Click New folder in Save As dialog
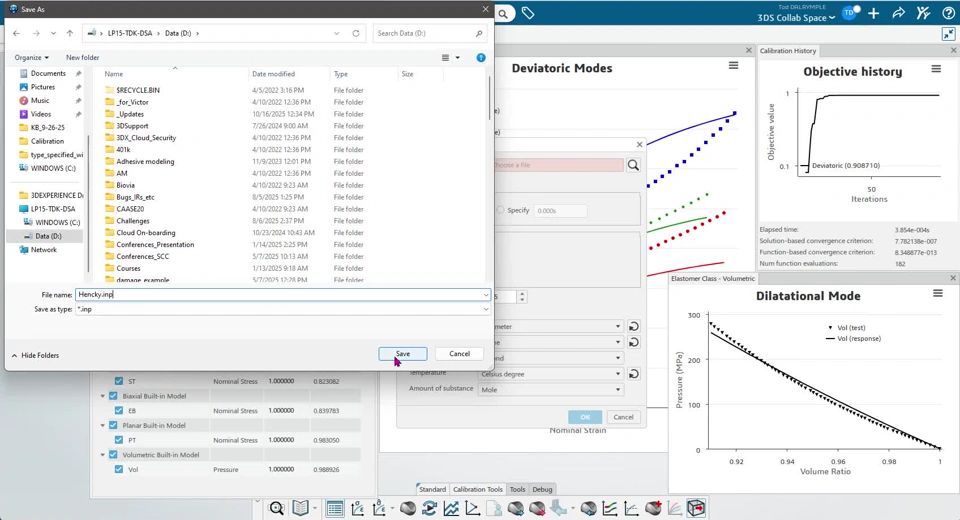Screen dimensions: 960x520 (82, 58)
